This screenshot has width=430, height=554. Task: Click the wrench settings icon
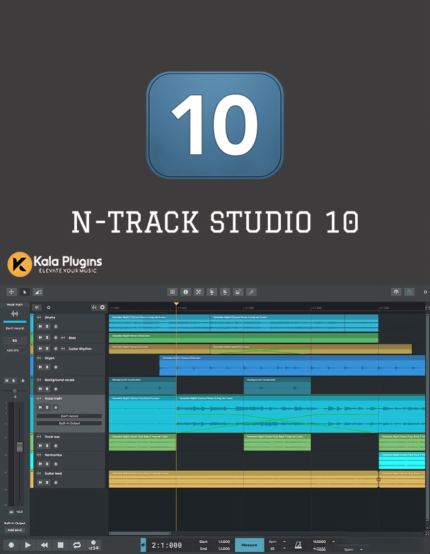(251, 292)
